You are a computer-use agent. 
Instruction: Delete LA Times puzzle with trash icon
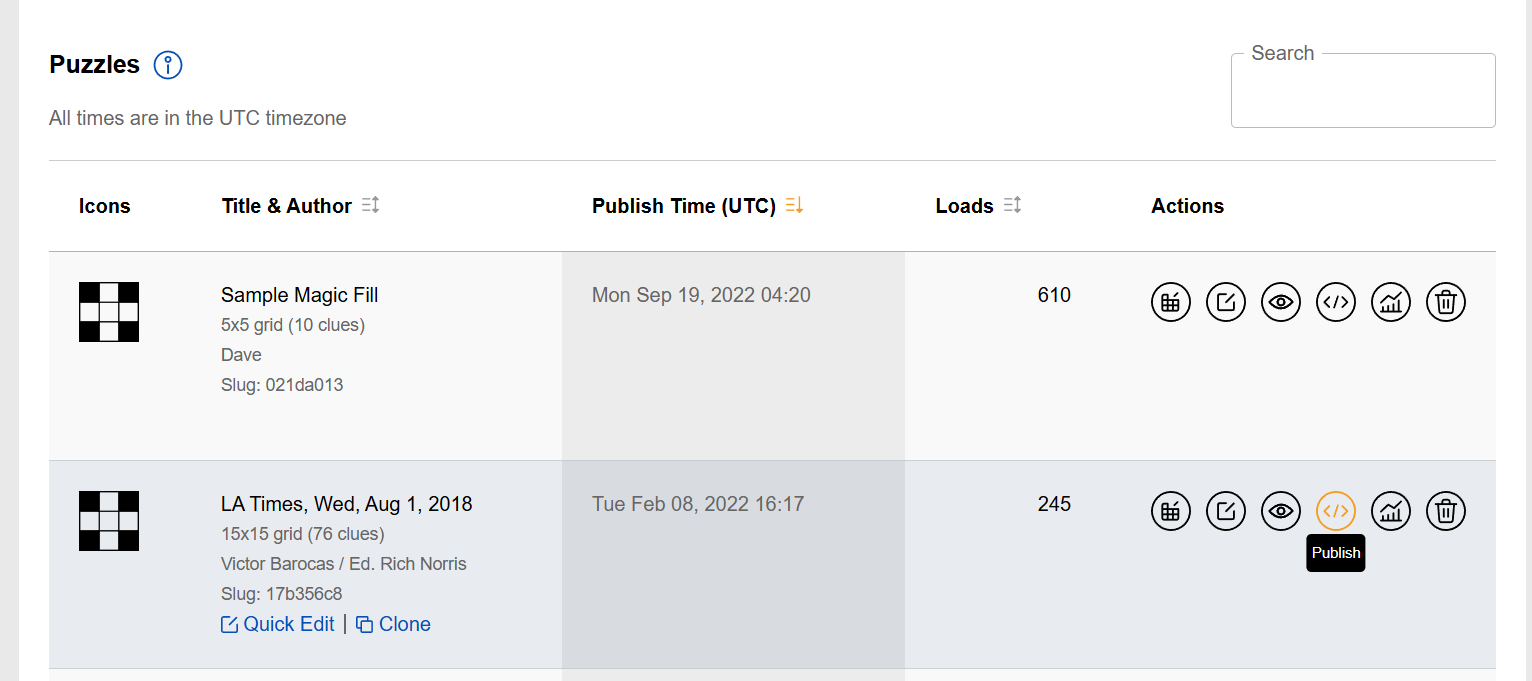pos(1445,510)
